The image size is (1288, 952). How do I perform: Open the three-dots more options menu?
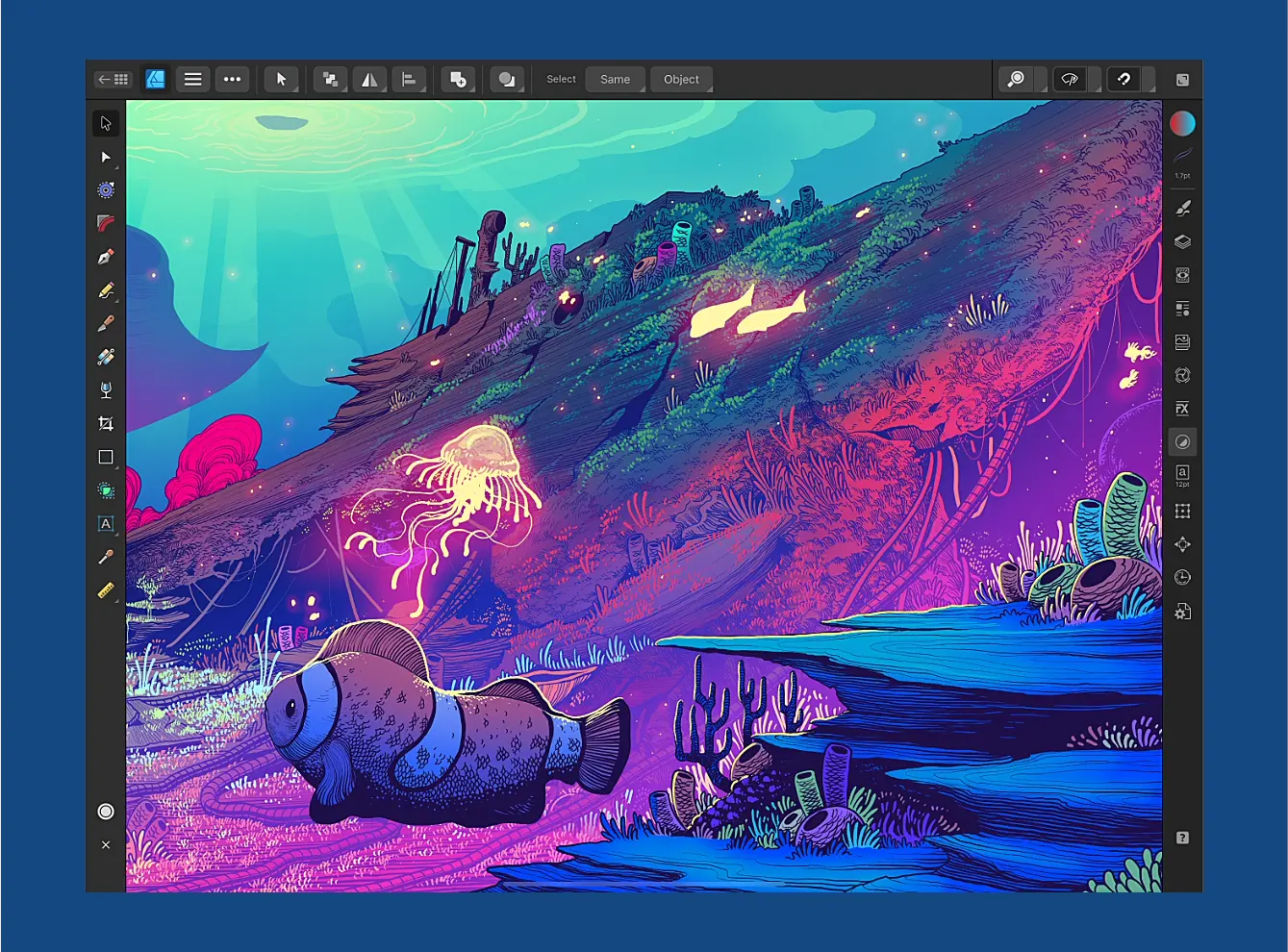pyautogui.click(x=232, y=80)
